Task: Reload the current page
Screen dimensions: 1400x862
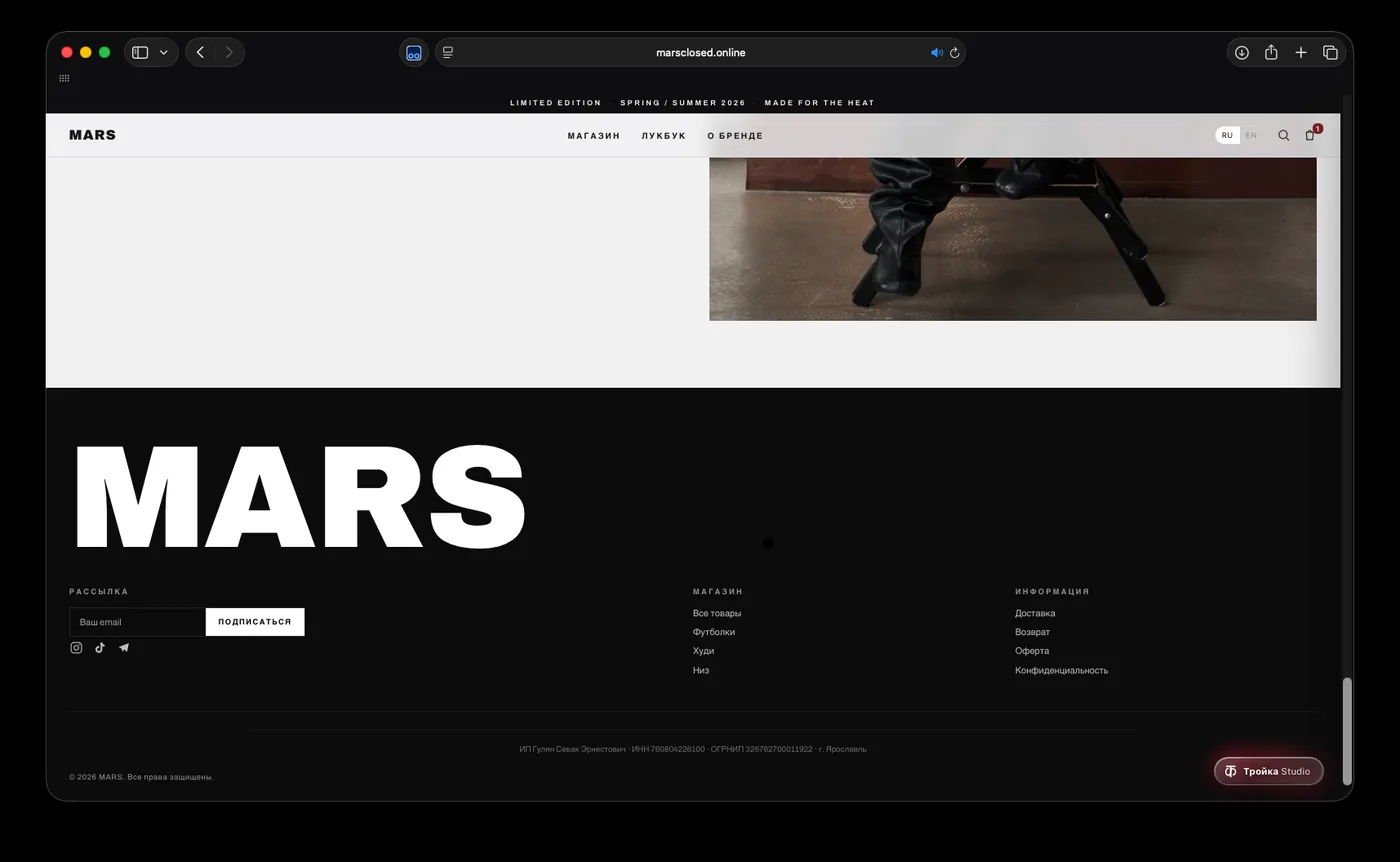Action: 954,52
